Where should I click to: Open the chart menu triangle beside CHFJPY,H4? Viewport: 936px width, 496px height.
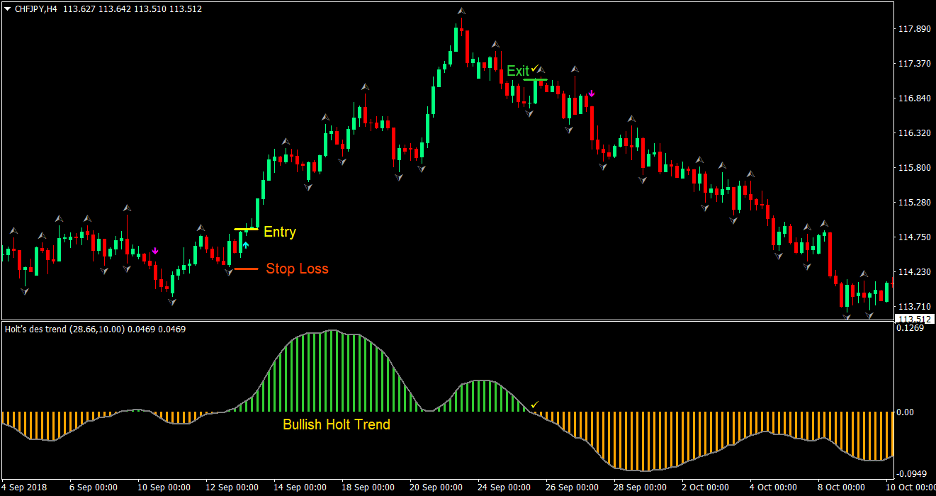tap(7, 9)
